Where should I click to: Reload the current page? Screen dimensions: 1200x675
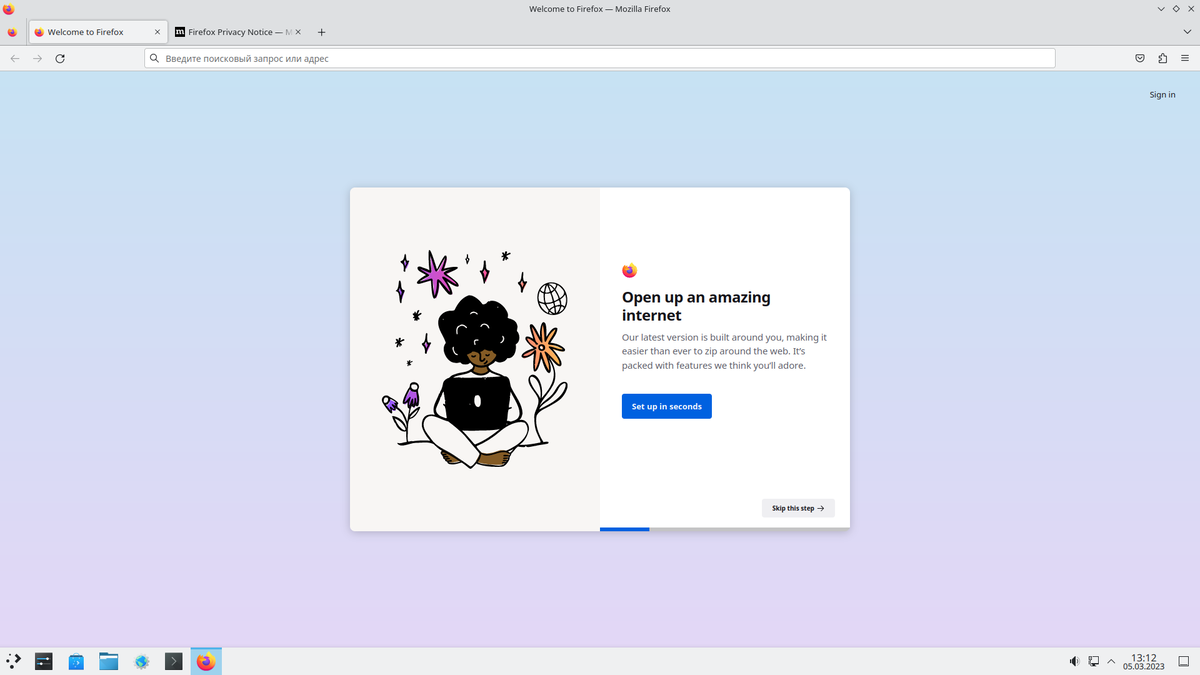click(60, 59)
